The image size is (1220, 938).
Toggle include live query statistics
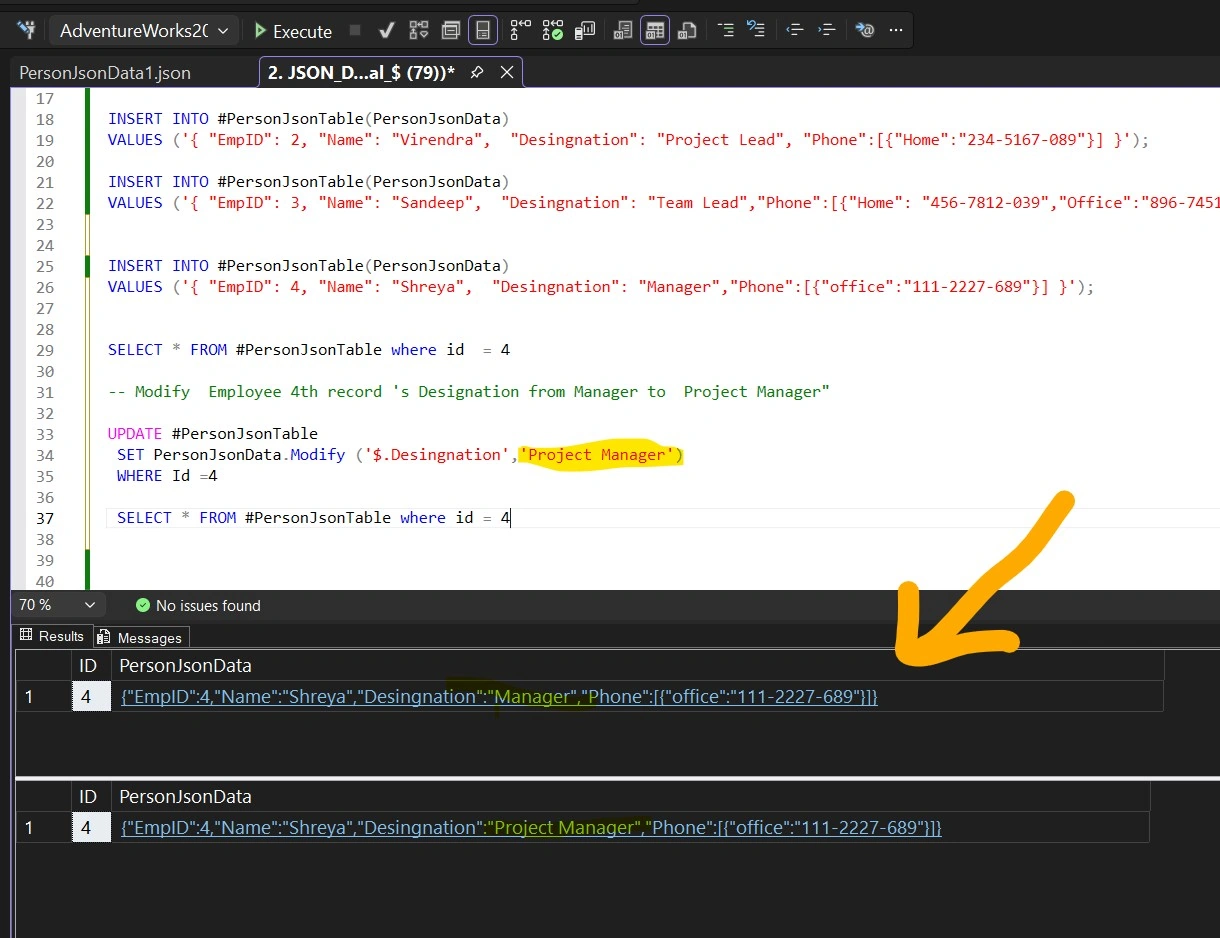(x=553, y=31)
